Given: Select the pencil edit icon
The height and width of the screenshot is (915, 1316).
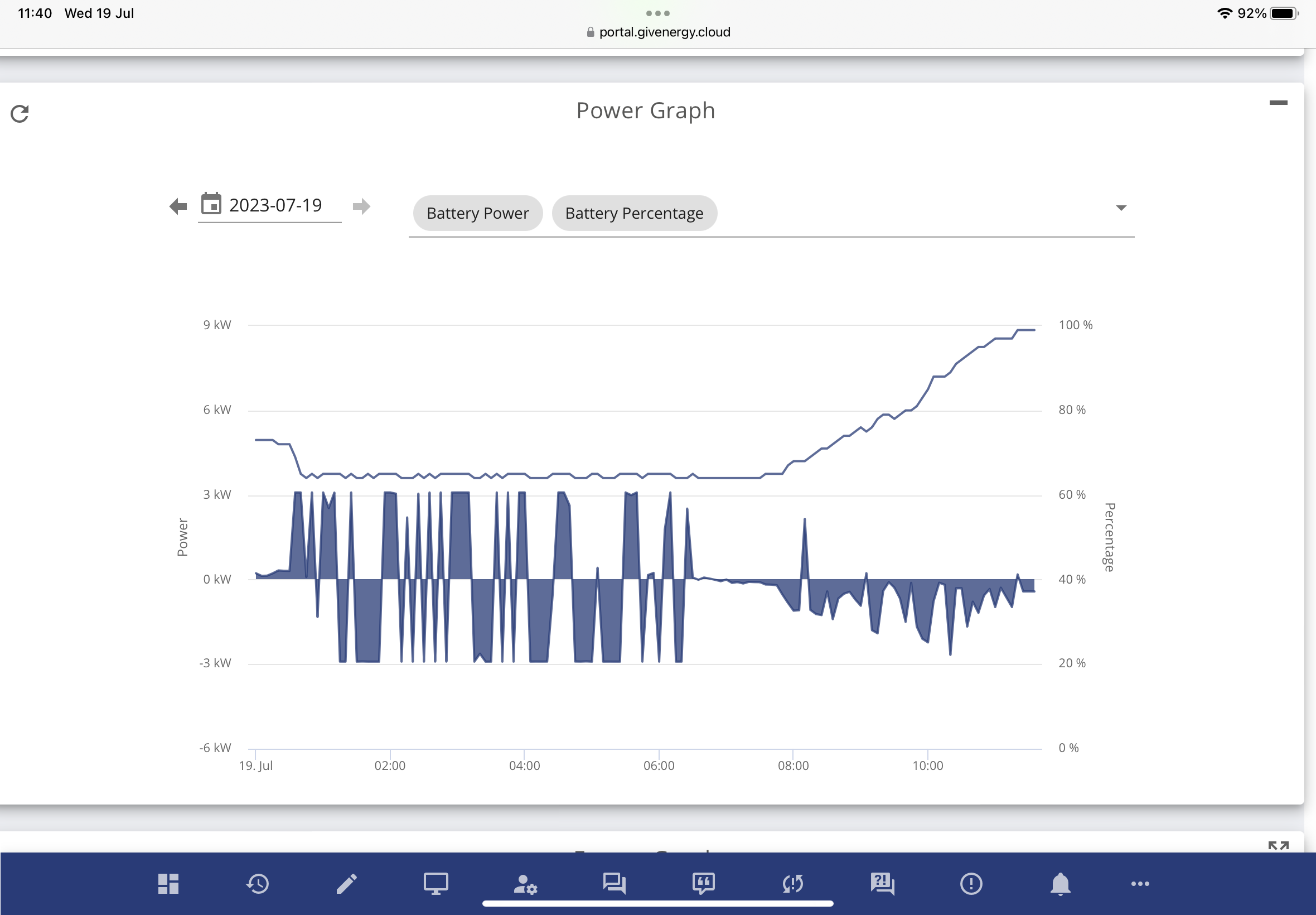Looking at the screenshot, I should (347, 883).
